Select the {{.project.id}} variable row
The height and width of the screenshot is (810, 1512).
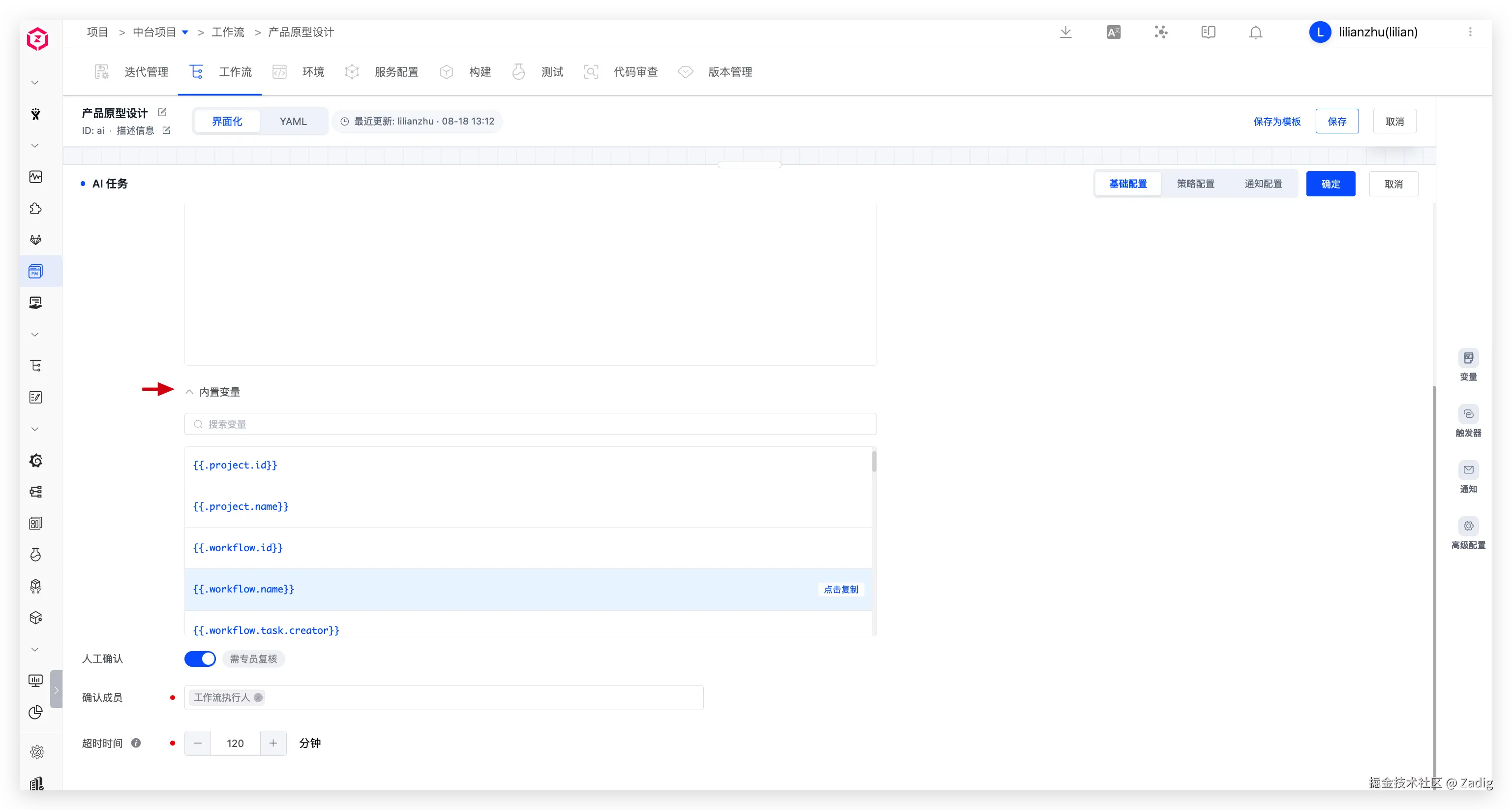click(x=528, y=465)
